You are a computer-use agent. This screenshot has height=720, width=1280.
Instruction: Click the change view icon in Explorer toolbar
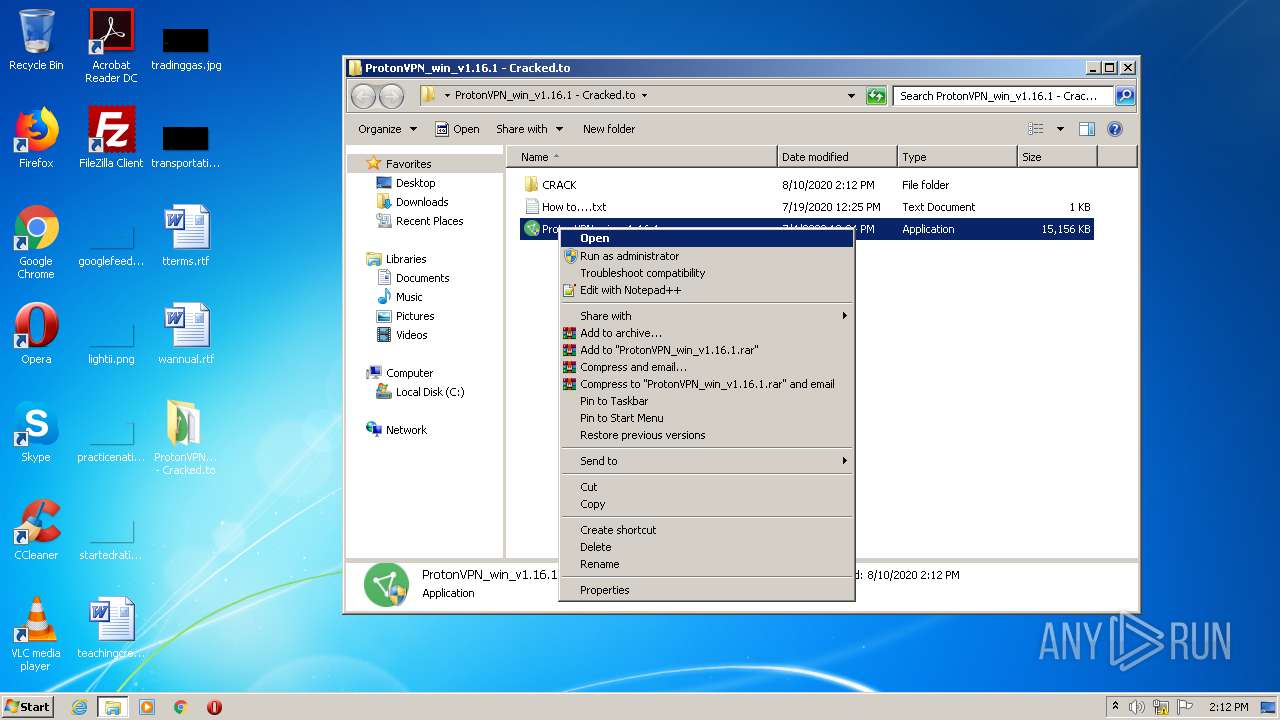tap(1036, 129)
